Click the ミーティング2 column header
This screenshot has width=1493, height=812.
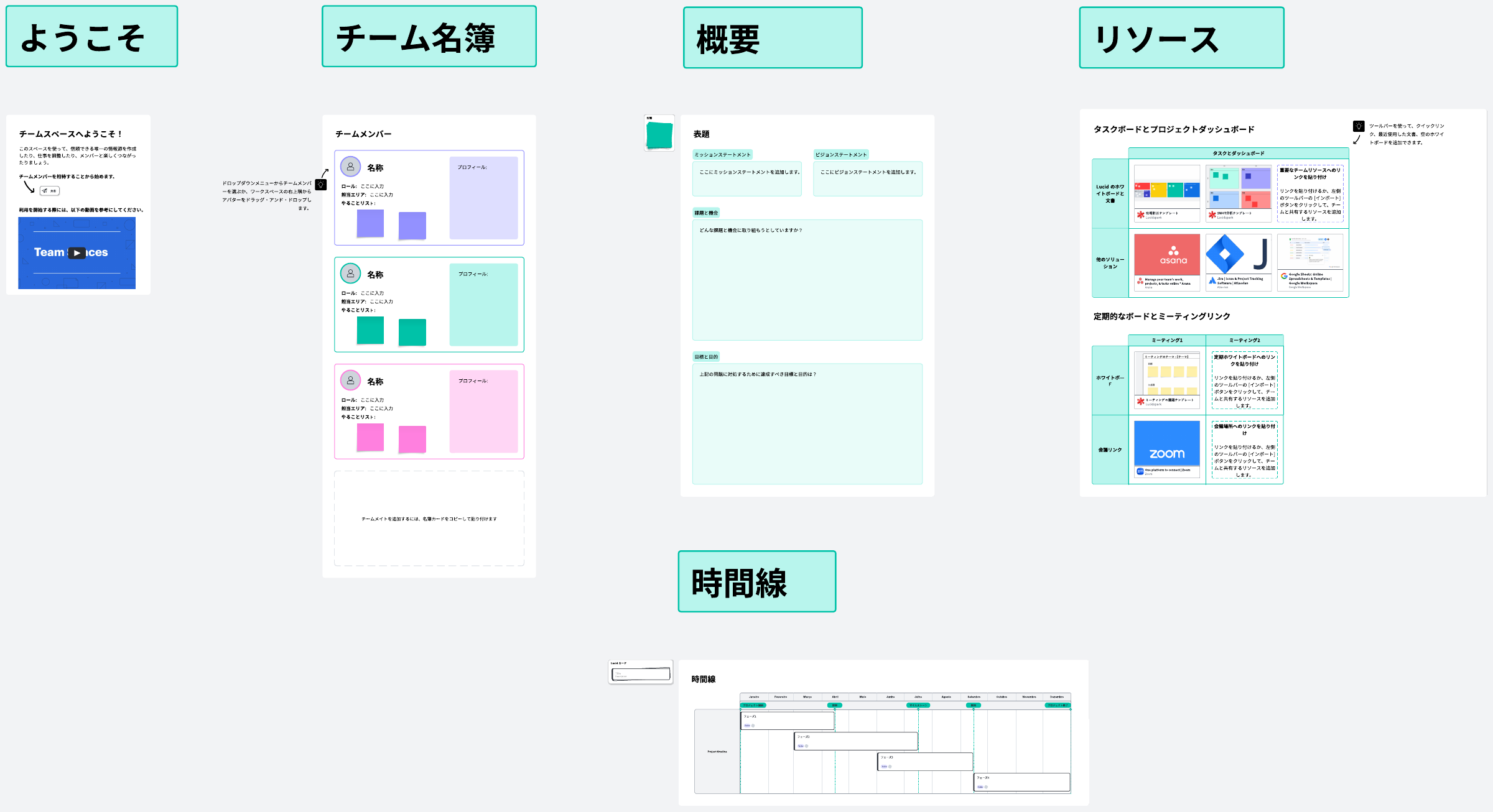pyautogui.click(x=1244, y=340)
